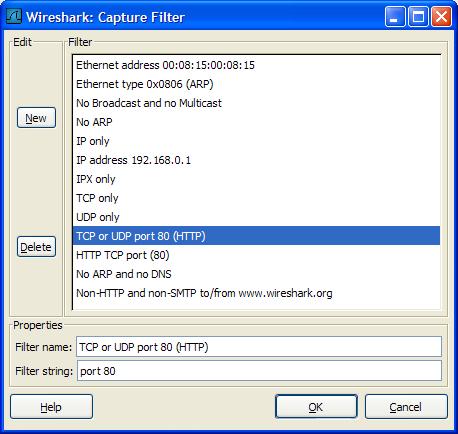Pick the 'No ARP' filter entry
The width and height of the screenshot is (458, 434).
pos(256,122)
